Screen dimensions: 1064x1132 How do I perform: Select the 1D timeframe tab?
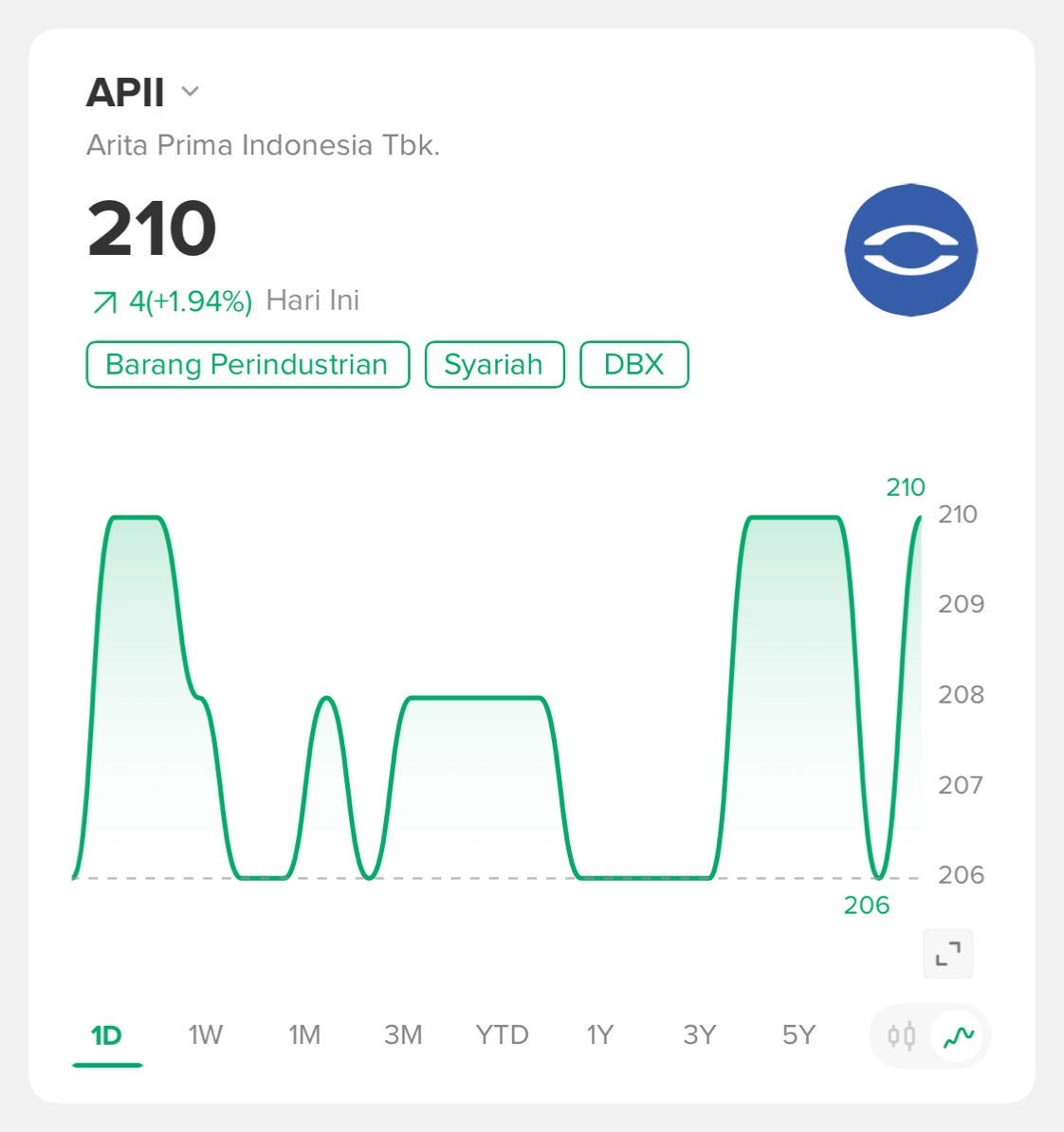click(x=106, y=1034)
